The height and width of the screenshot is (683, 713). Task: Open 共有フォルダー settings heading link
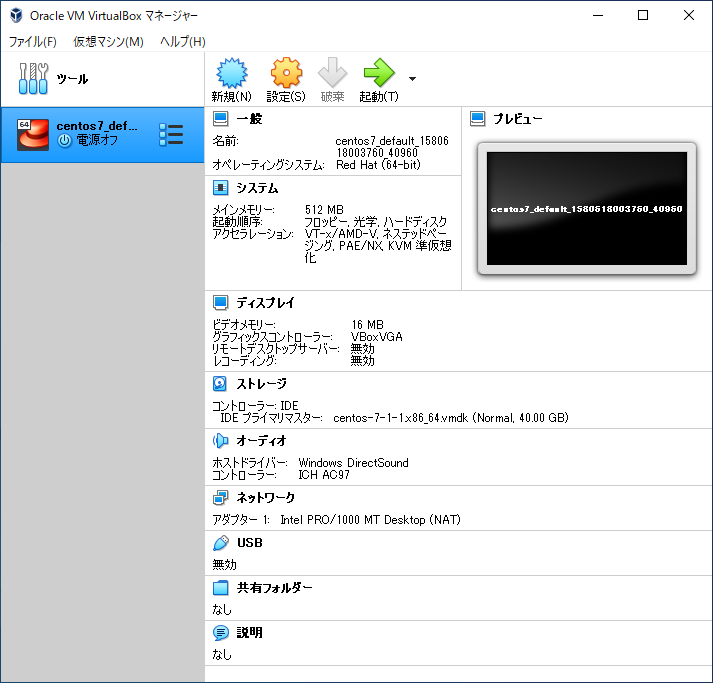pos(275,588)
